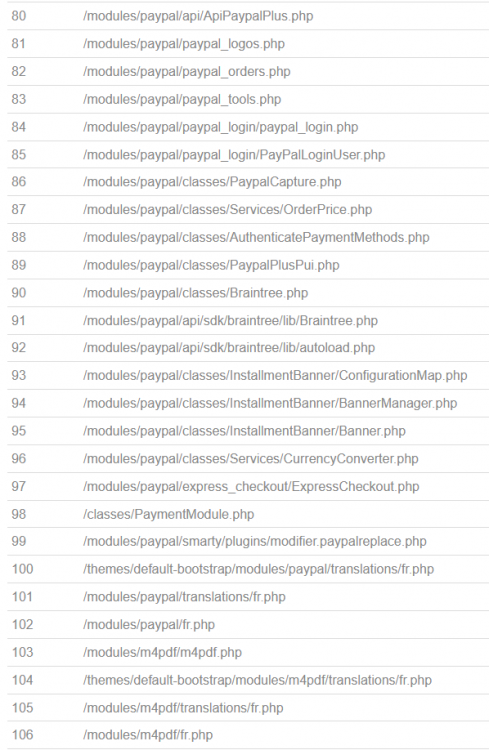Select the ApiPaypalPlus.php file path row
The width and height of the screenshot is (489, 750).
(248, 16)
